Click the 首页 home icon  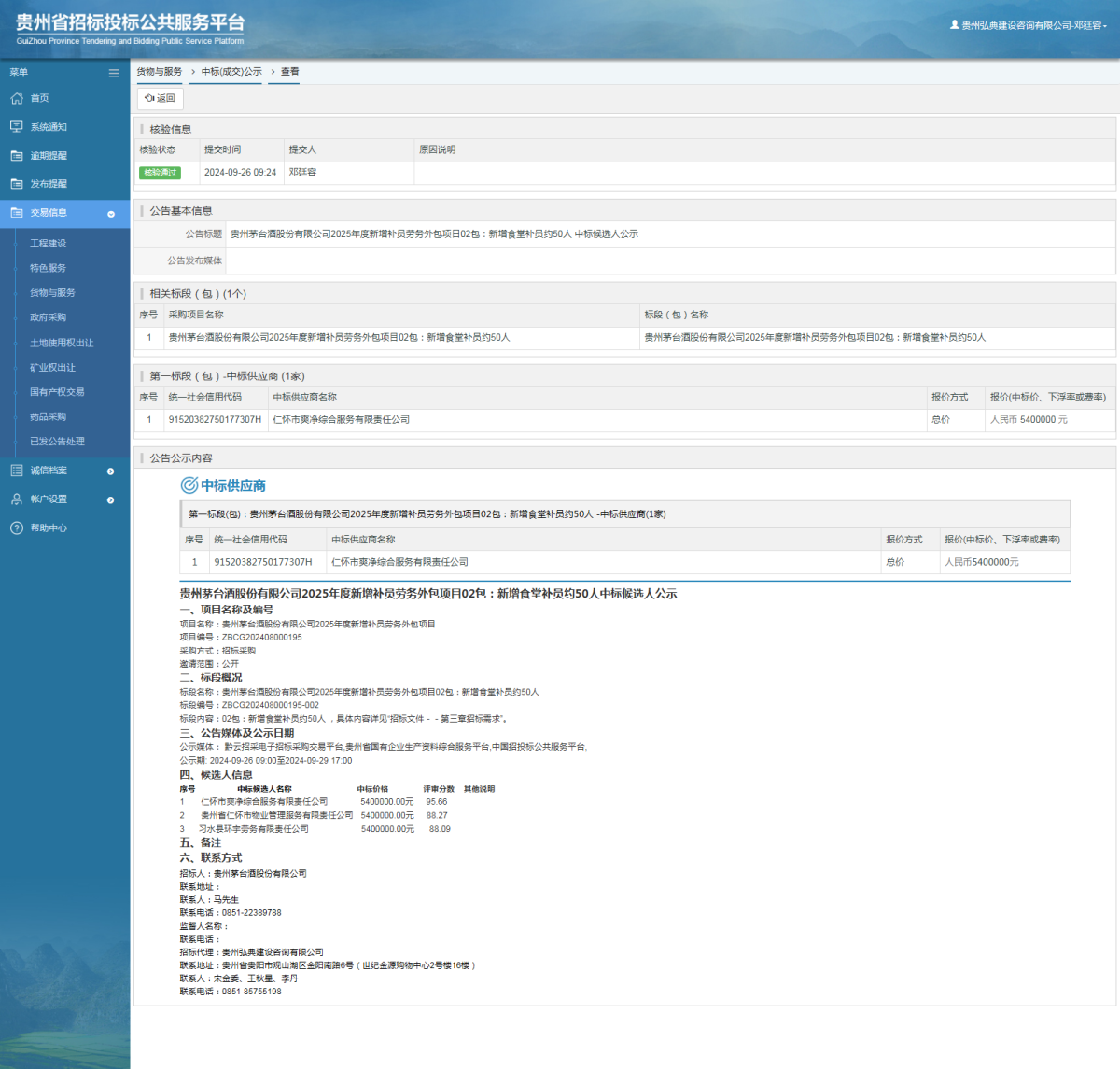point(17,98)
